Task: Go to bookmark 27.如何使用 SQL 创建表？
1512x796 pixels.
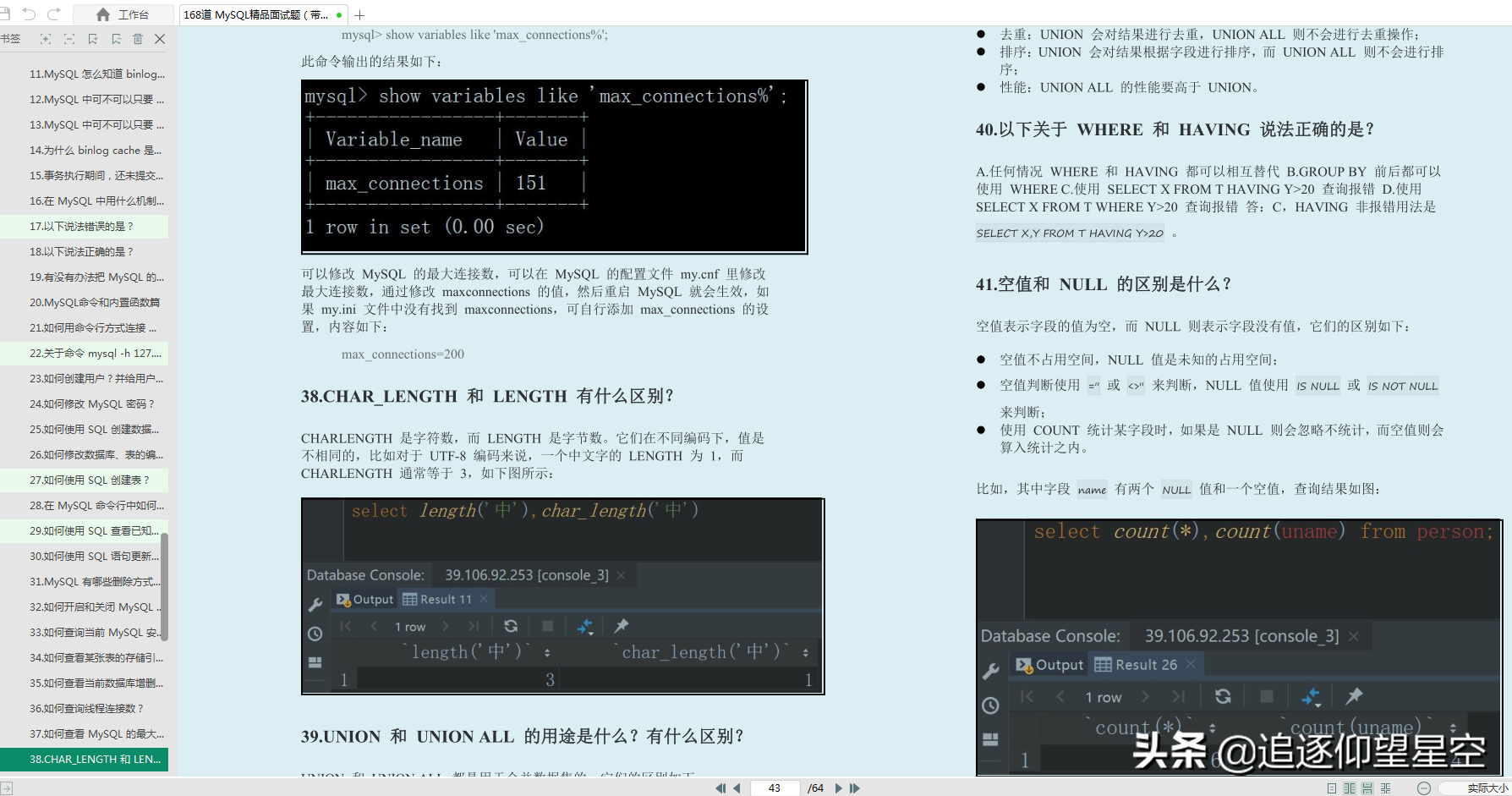Action: (85, 480)
